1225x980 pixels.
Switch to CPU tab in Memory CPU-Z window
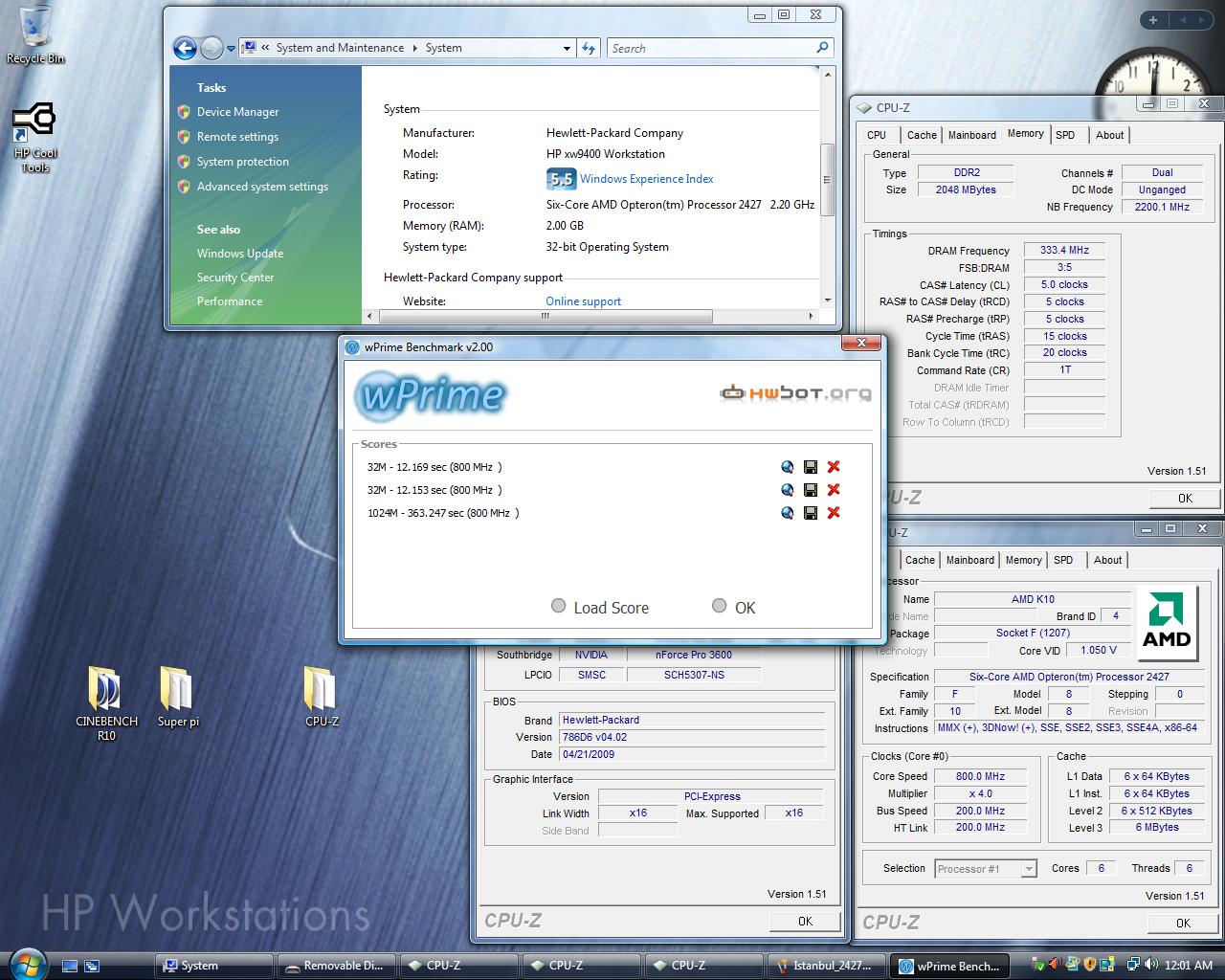tap(877, 135)
